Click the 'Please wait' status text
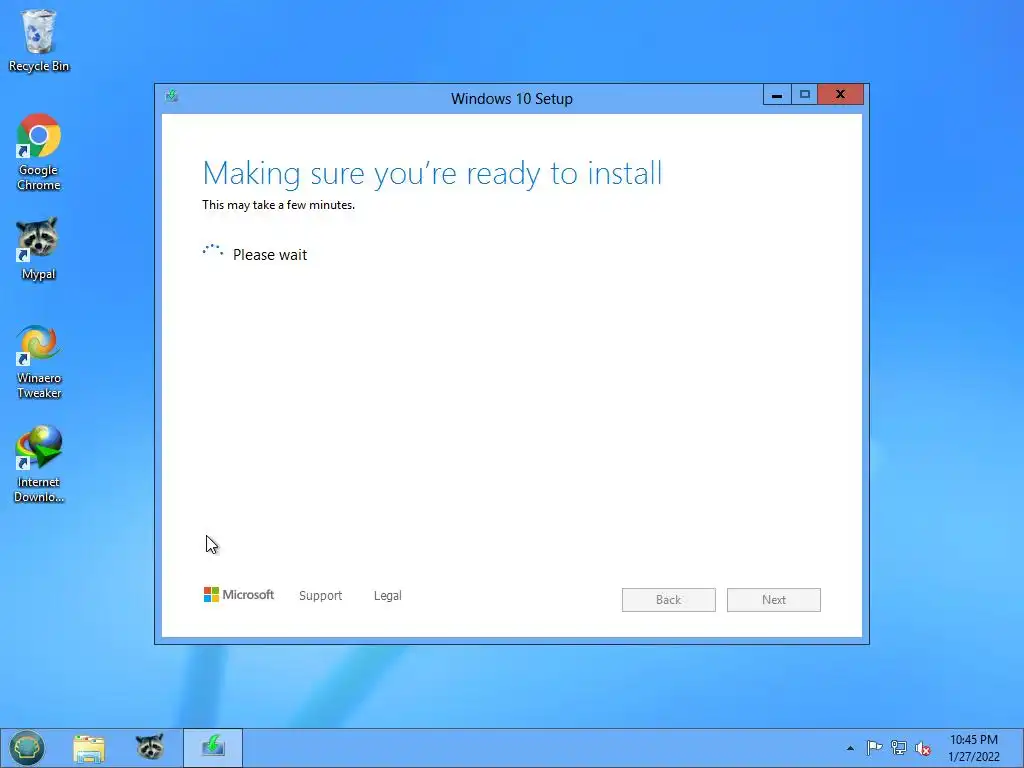The height and width of the screenshot is (768, 1024). (270, 255)
